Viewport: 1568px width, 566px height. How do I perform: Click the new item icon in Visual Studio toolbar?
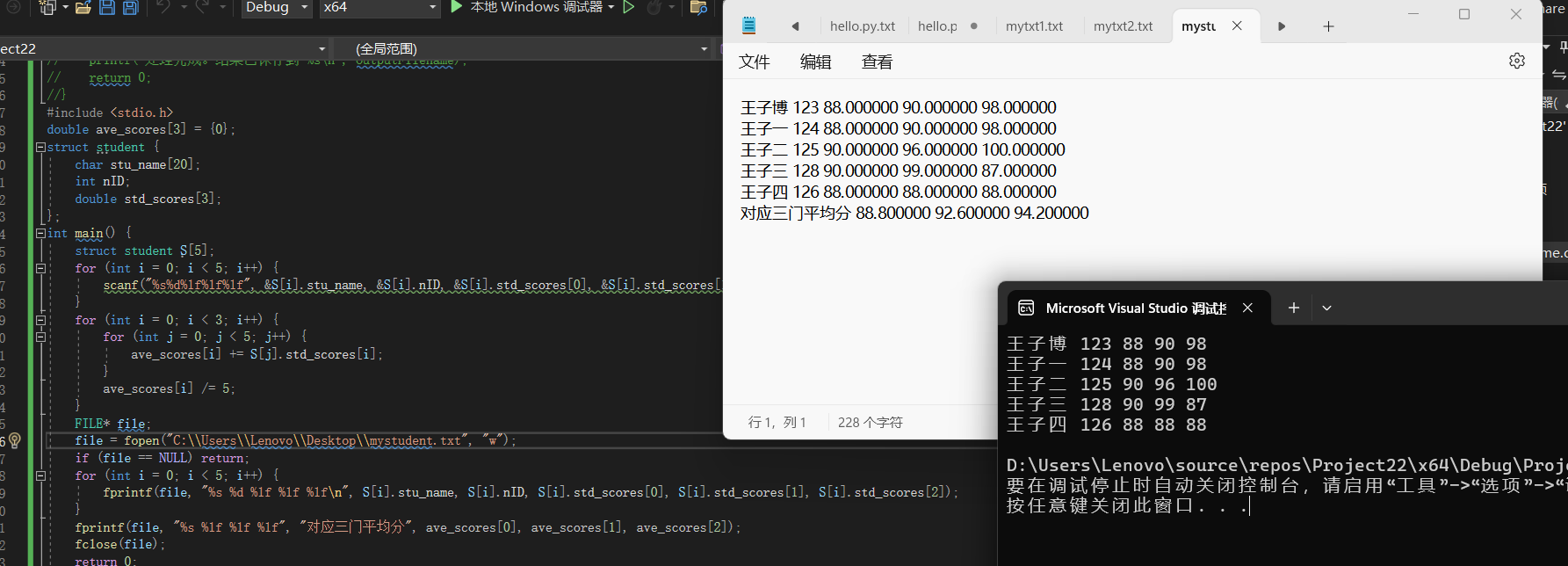coord(47,7)
